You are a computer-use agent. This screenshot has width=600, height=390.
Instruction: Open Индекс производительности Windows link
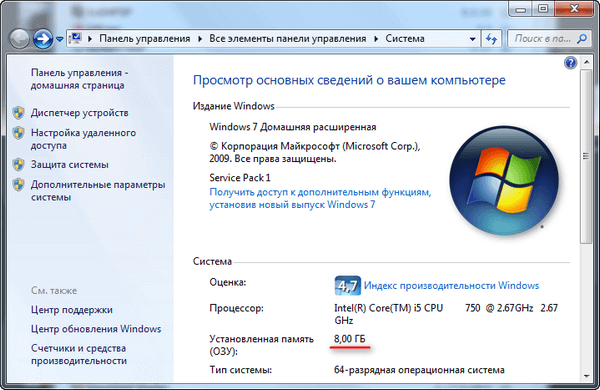click(x=451, y=286)
